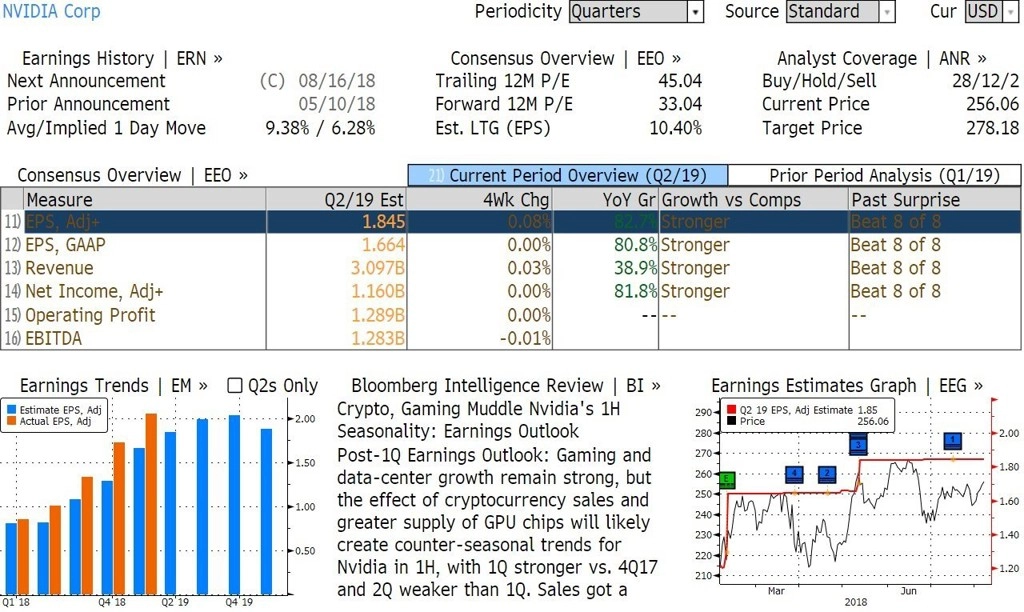Click the Current Price value 256.06
1024x612 pixels.
click(992, 105)
